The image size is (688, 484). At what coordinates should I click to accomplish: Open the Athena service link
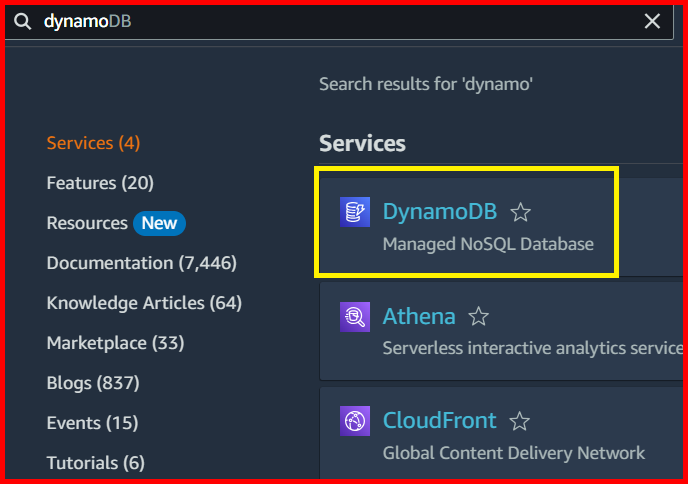tap(419, 316)
